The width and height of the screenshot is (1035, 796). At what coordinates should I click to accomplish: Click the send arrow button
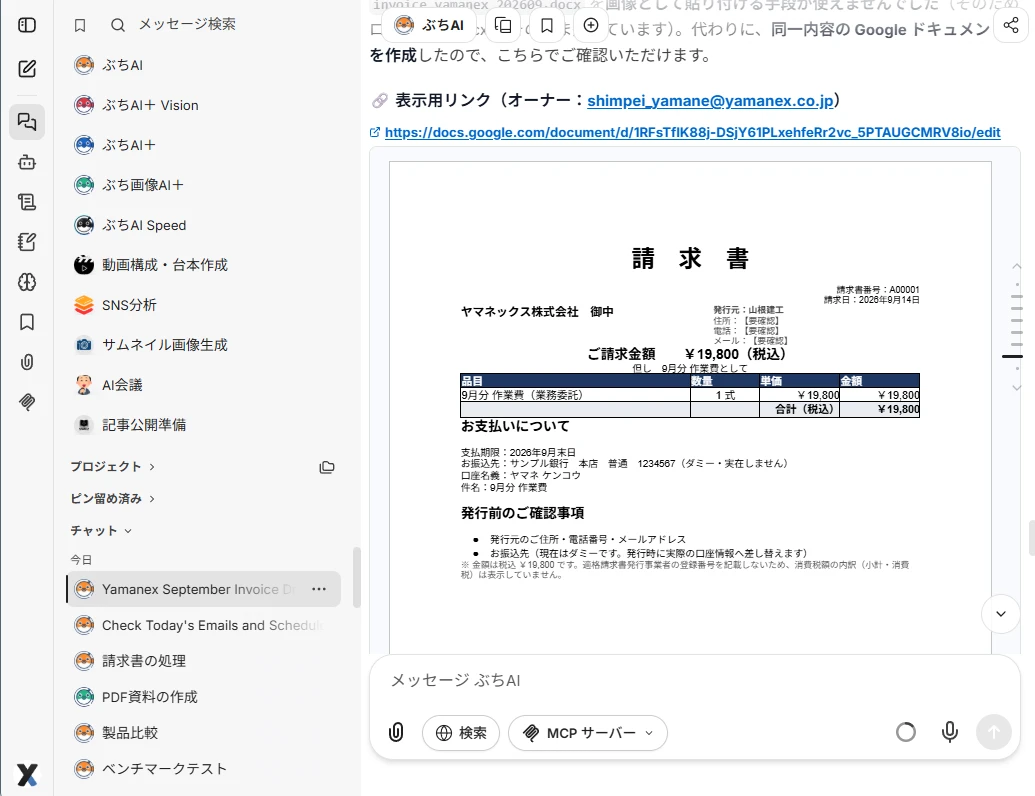994,732
